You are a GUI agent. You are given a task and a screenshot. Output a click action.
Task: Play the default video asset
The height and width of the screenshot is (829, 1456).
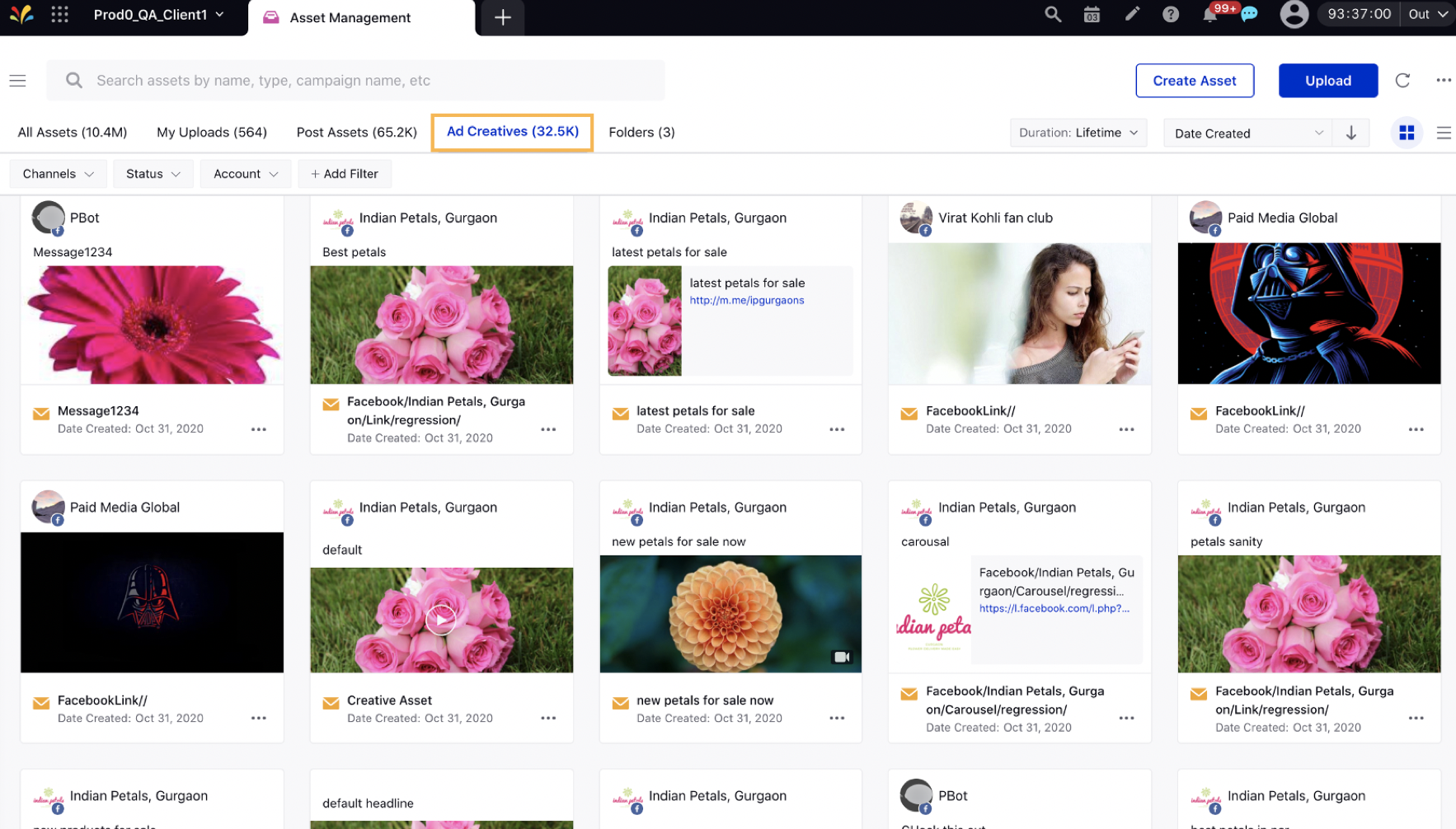(x=441, y=620)
